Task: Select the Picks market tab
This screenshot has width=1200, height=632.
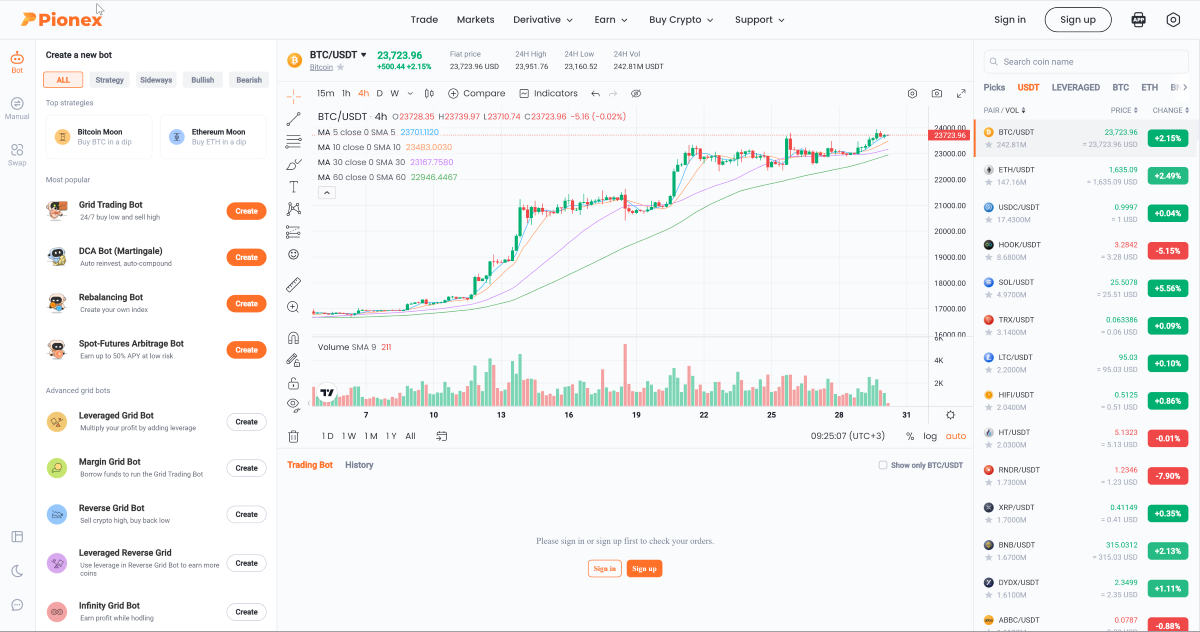Action: (x=994, y=87)
